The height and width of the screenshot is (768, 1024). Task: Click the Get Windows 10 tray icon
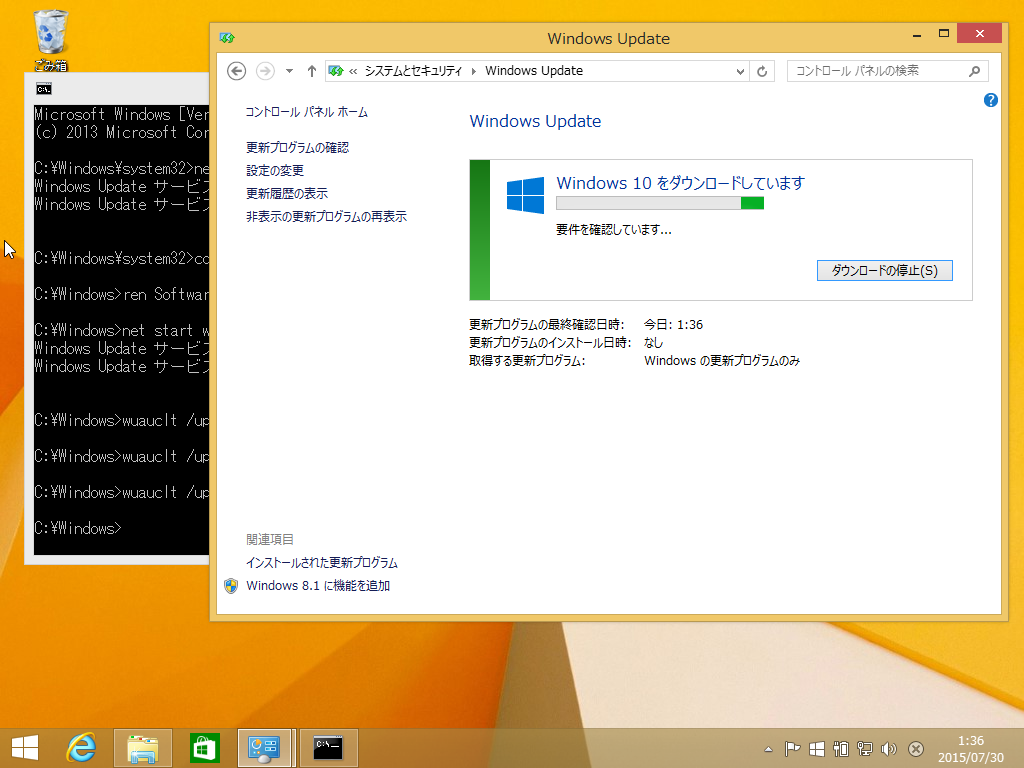(x=816, y=749)
